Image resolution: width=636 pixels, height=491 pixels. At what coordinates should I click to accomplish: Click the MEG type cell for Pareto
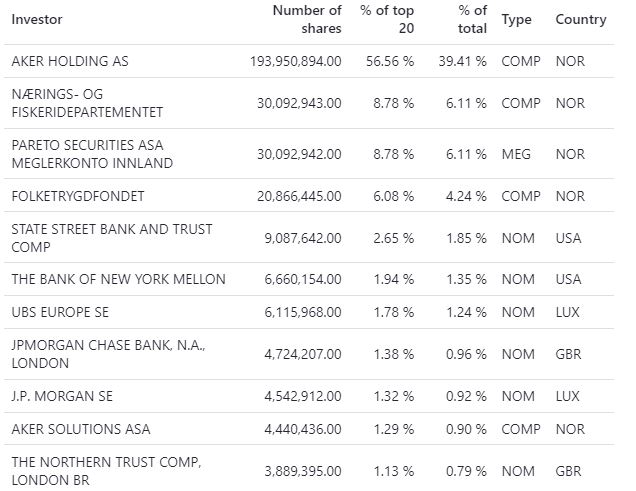(x=516, y=154)
